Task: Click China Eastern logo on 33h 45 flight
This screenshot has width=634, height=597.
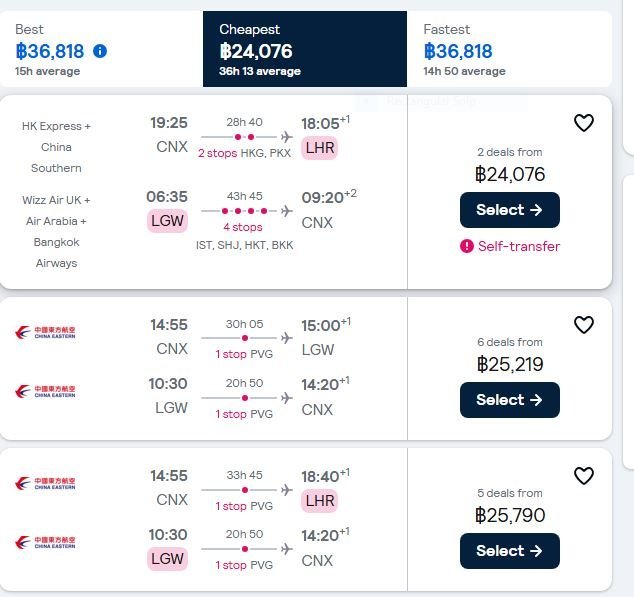Action: click(45, 483)
